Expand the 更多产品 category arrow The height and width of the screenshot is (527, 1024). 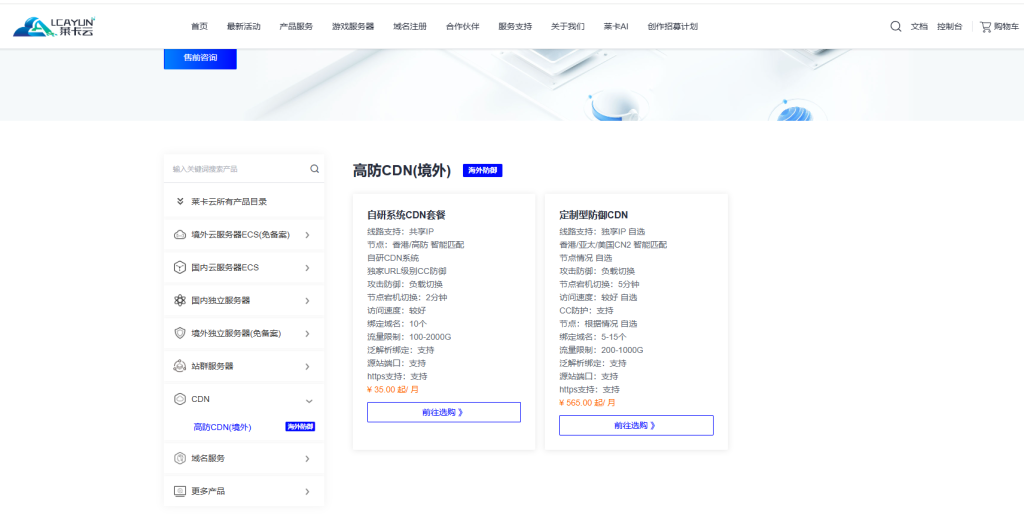pos(307,491)
